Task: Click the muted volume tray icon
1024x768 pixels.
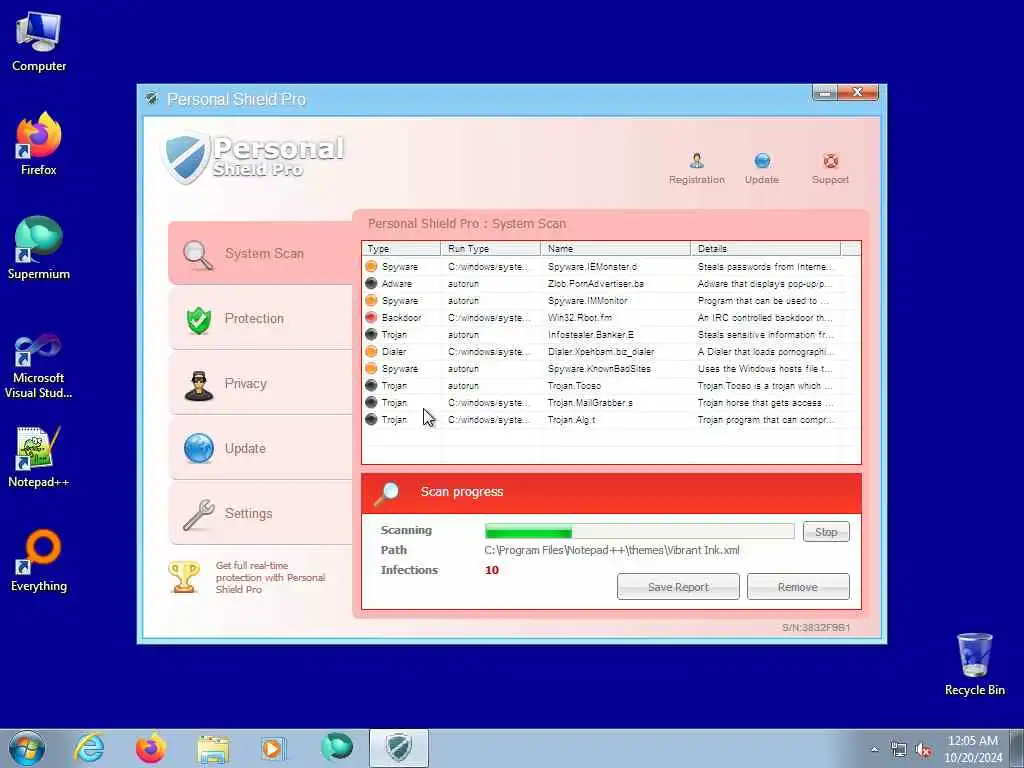Action: [x=923, y=750]
